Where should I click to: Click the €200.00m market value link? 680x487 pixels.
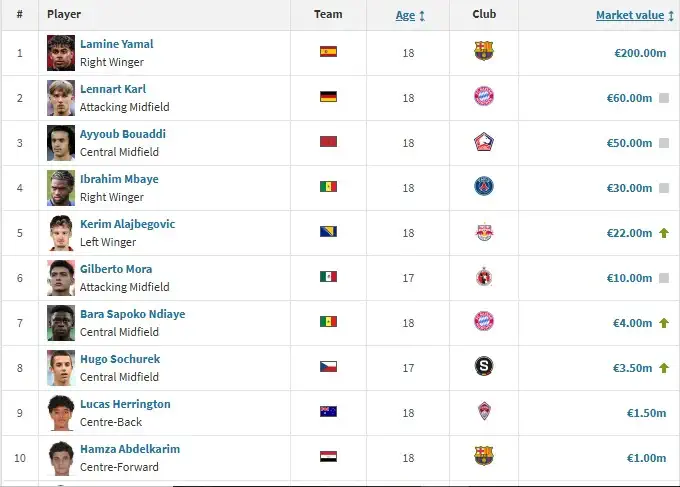coord(640,53)
